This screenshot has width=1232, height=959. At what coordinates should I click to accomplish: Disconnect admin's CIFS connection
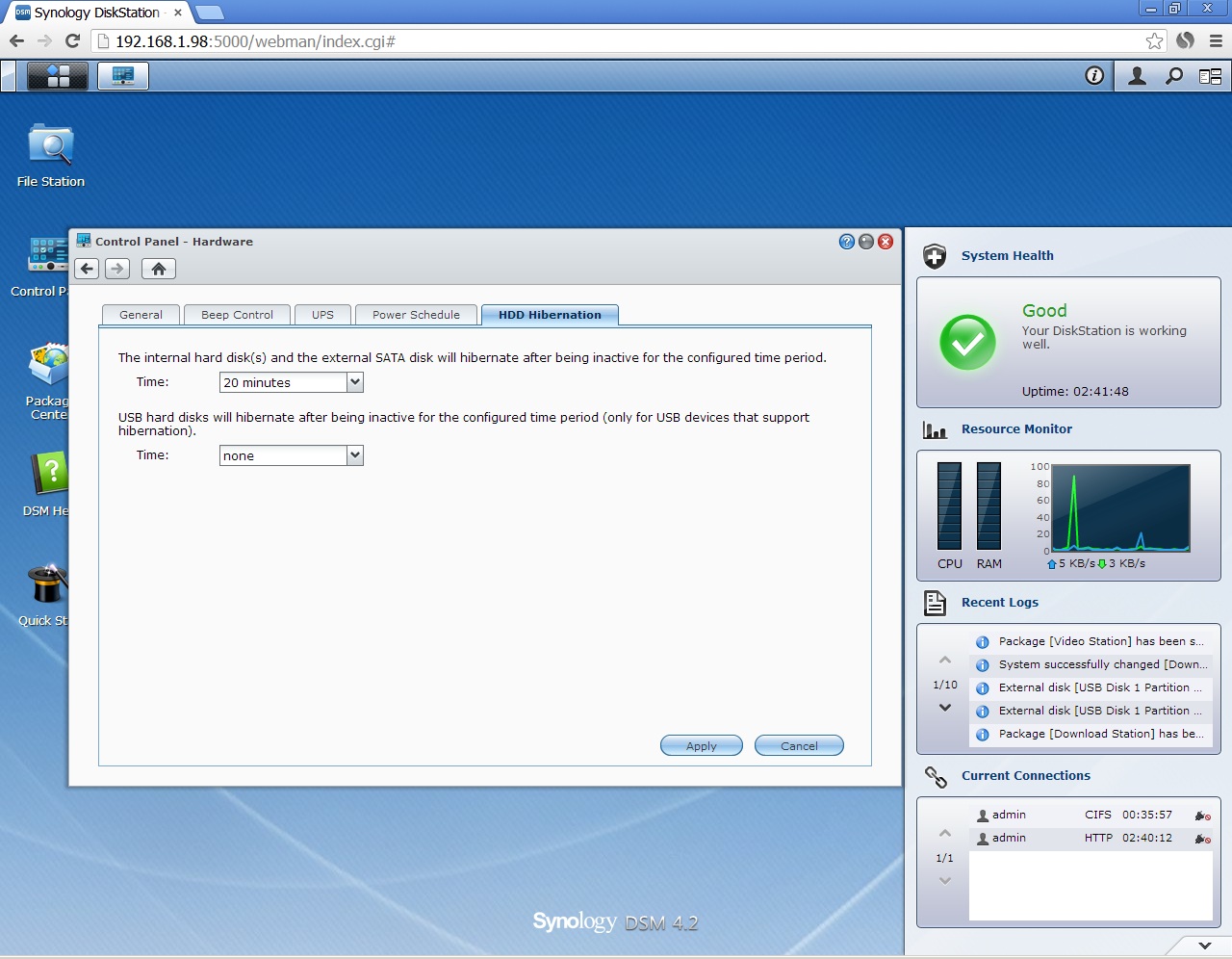tap(1202, 815)
